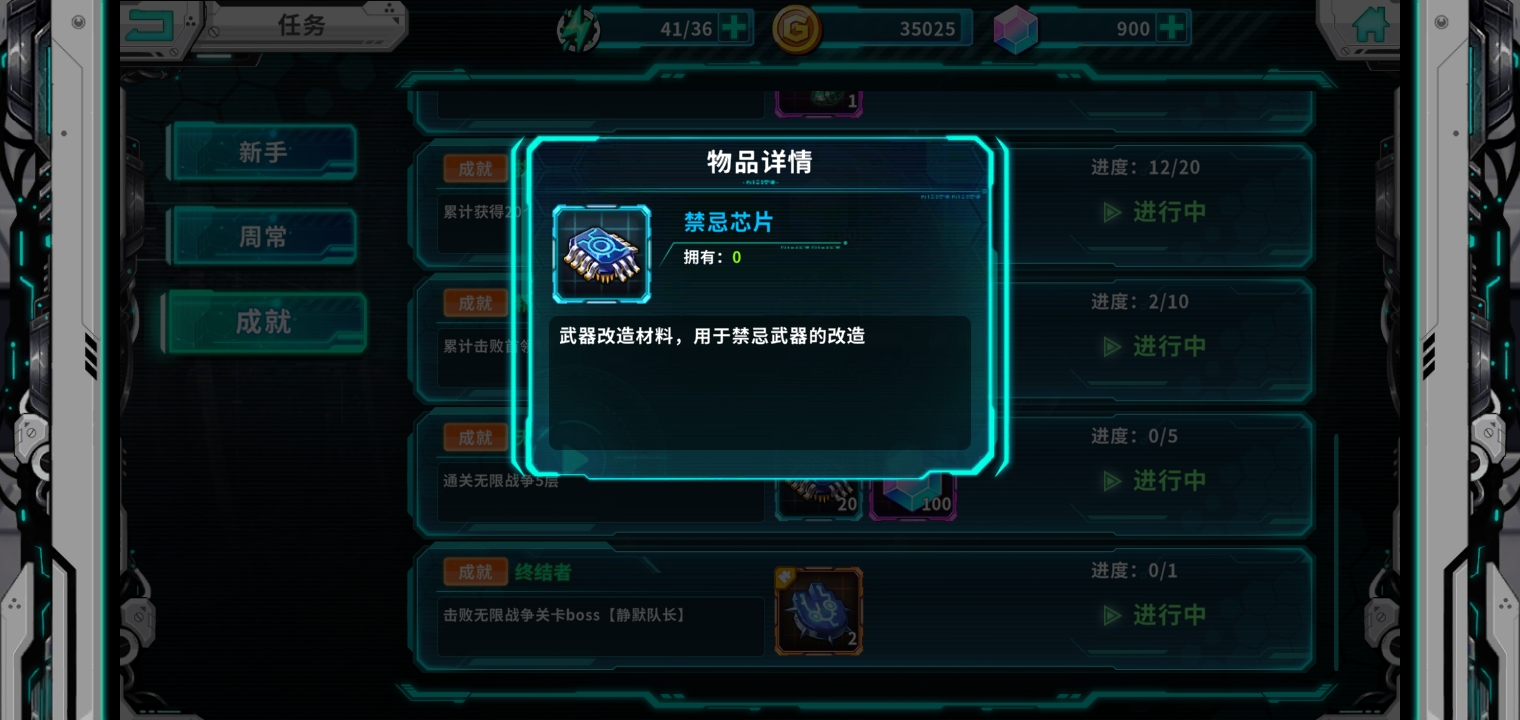Click the 禁忌芯片 chip icon in the dialog
Screen dimensions: 1520x720
click(x=601, y=254)
